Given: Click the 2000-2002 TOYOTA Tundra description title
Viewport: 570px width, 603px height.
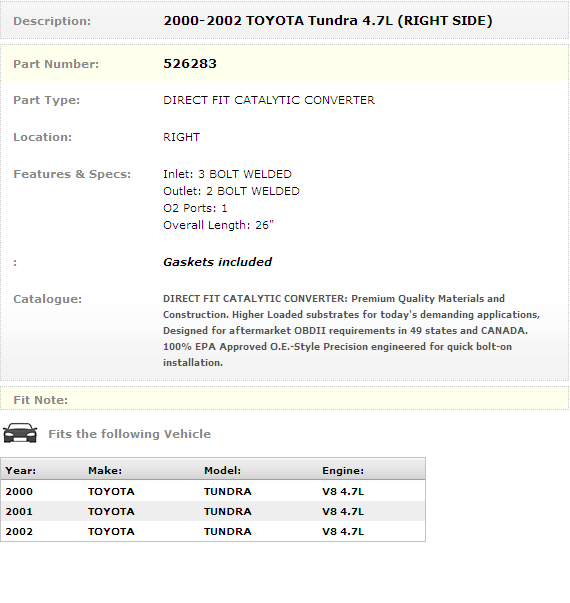Looking at the screenshot, I should click(x=328, y=21).
